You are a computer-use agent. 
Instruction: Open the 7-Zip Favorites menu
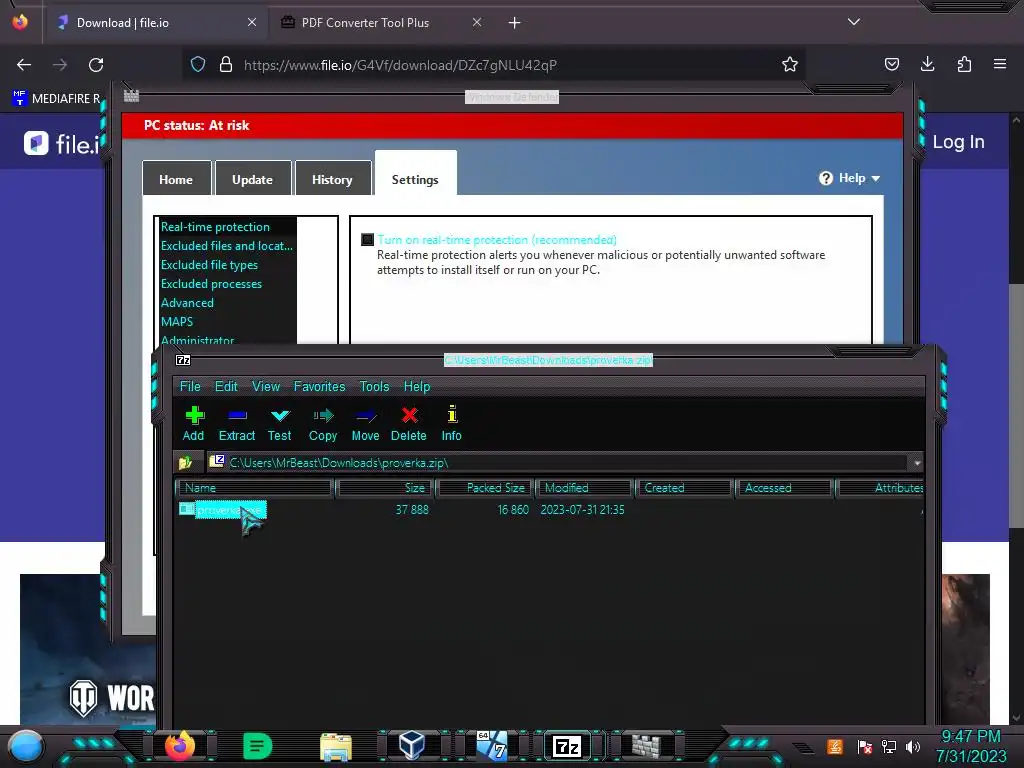(319, 386)
